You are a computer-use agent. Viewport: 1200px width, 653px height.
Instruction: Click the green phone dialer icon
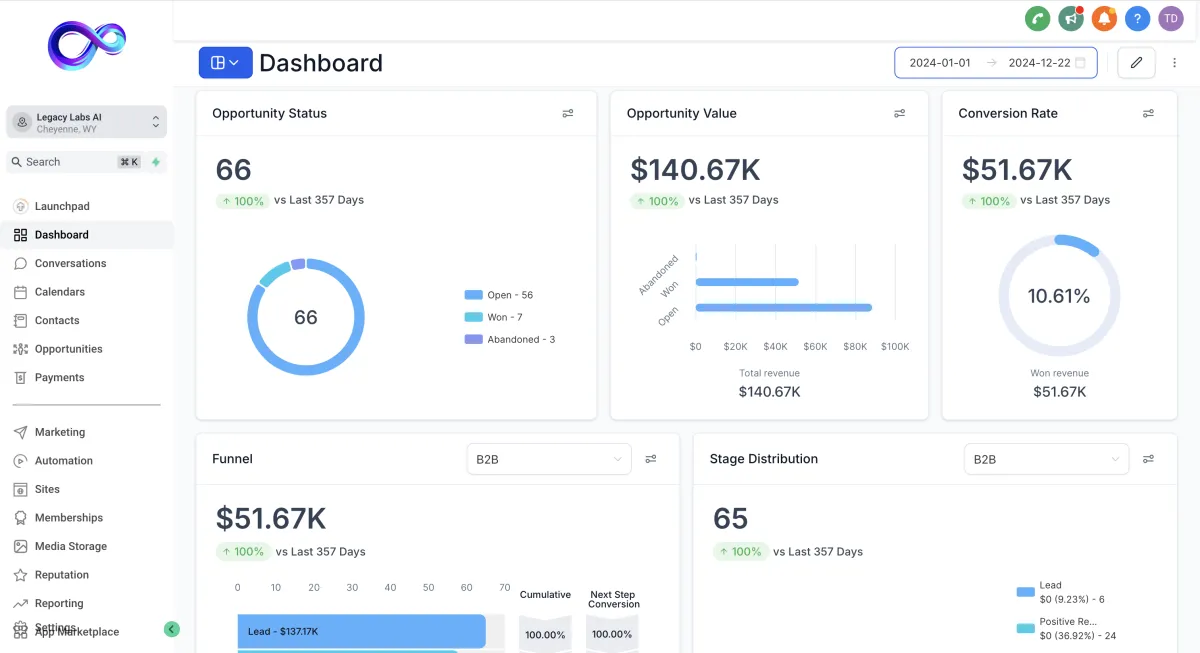(x=1037, y=18)
